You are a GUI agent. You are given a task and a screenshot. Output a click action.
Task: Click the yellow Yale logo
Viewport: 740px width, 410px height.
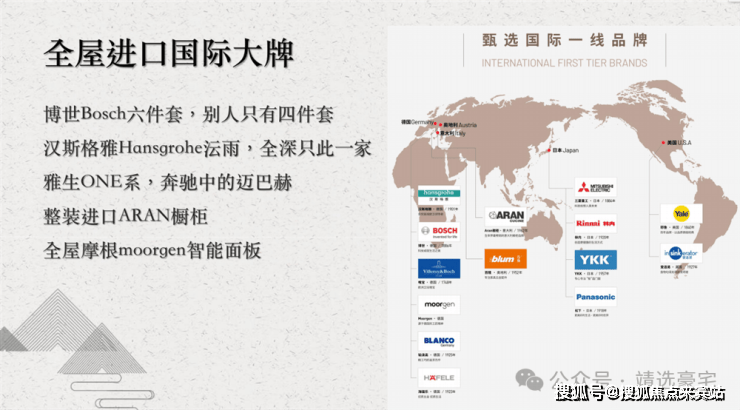pyautogui.click(x=681, y=214)
